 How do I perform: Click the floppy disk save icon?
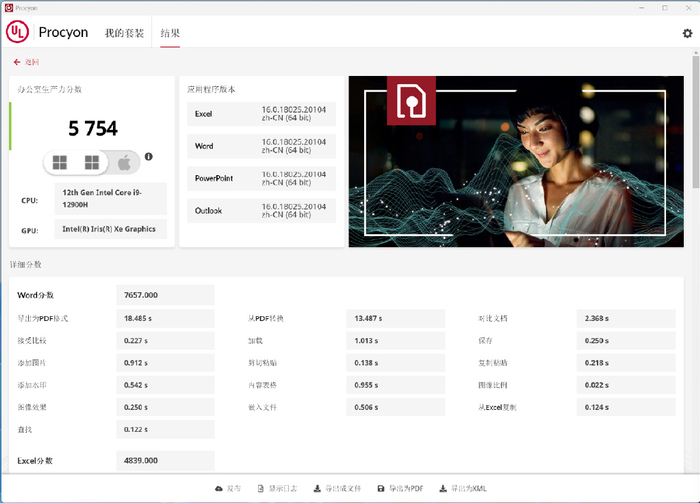(381, 489)
